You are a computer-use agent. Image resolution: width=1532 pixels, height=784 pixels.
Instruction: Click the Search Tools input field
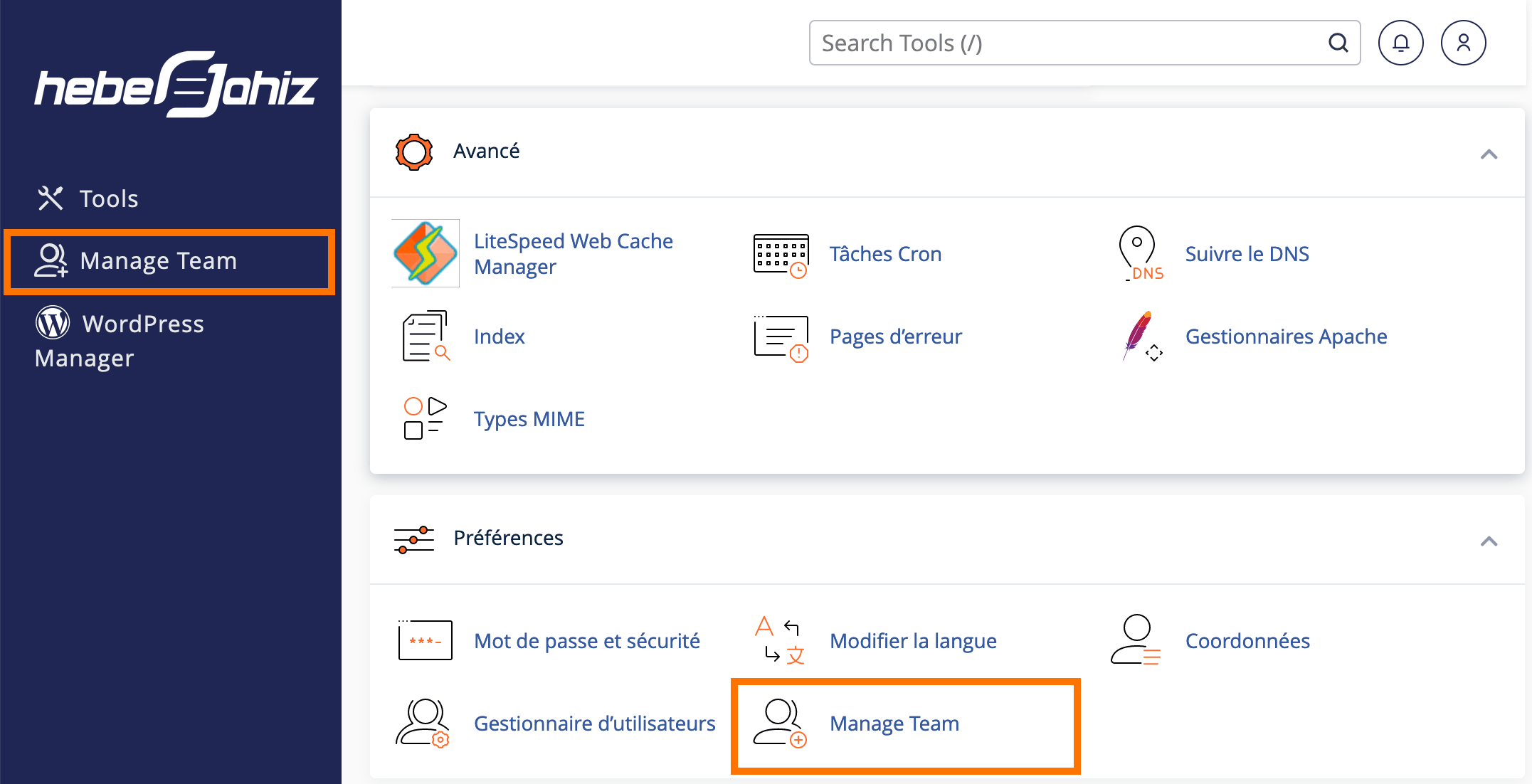(1084, 43)
